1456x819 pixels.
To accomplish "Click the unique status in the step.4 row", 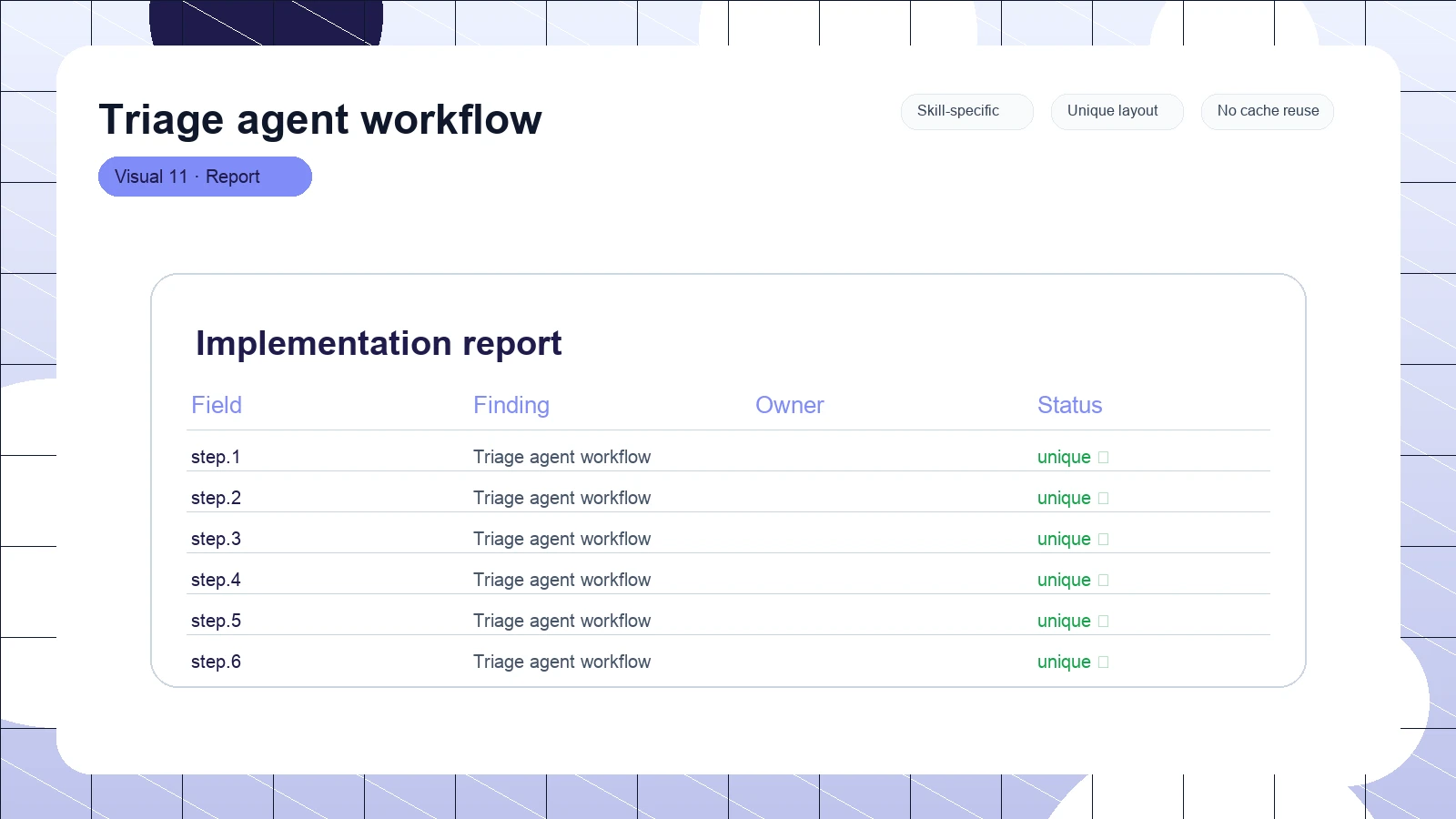I will click(x=1064, y=580).
